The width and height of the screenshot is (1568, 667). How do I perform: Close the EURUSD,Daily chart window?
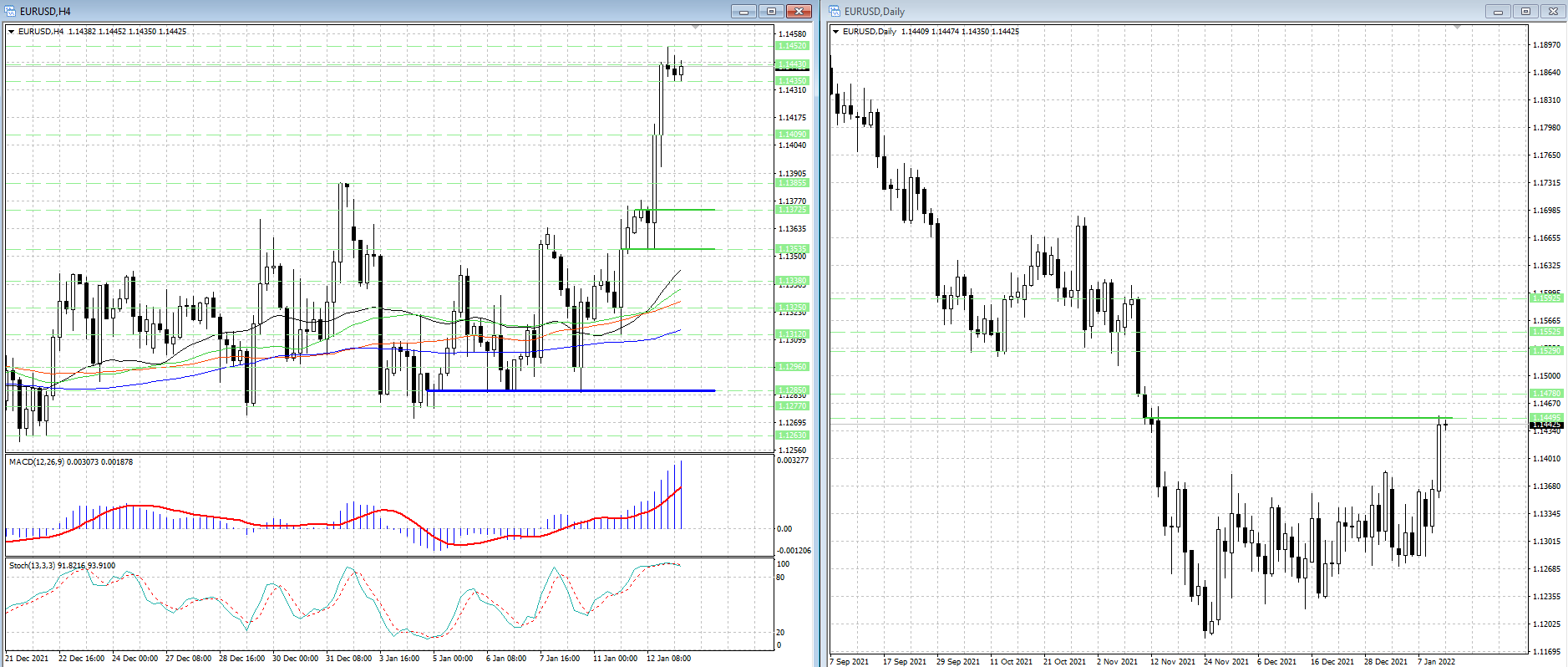pyautogui.click(x=1553, y=11)
